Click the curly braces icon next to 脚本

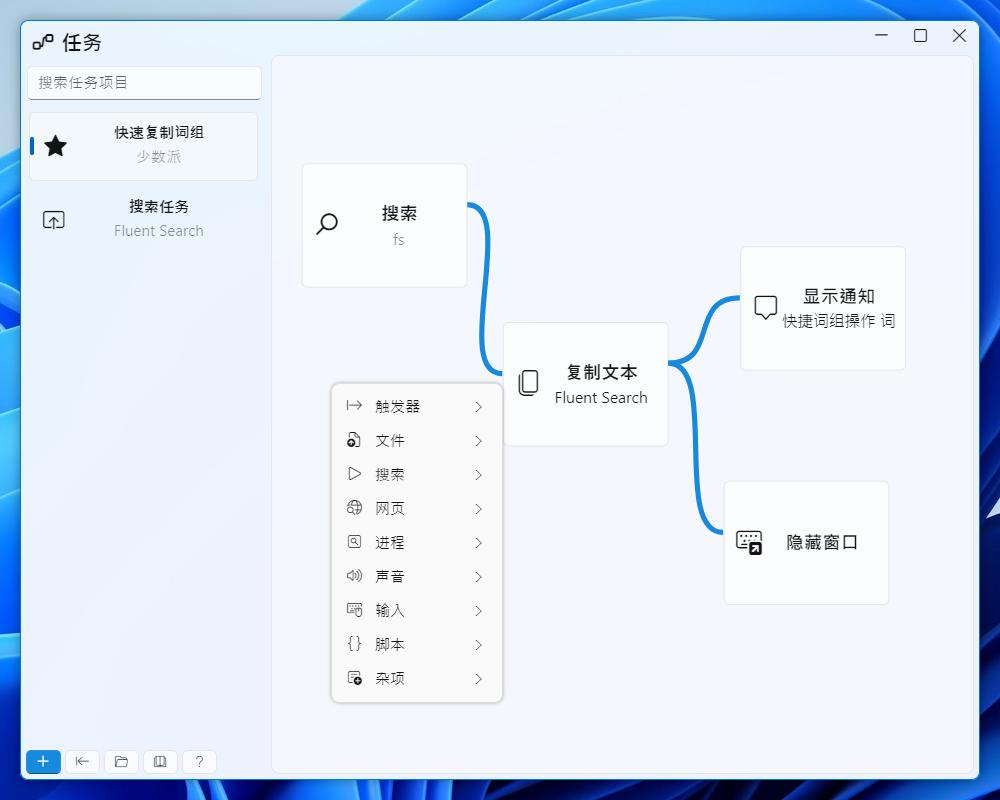point(354,644)
